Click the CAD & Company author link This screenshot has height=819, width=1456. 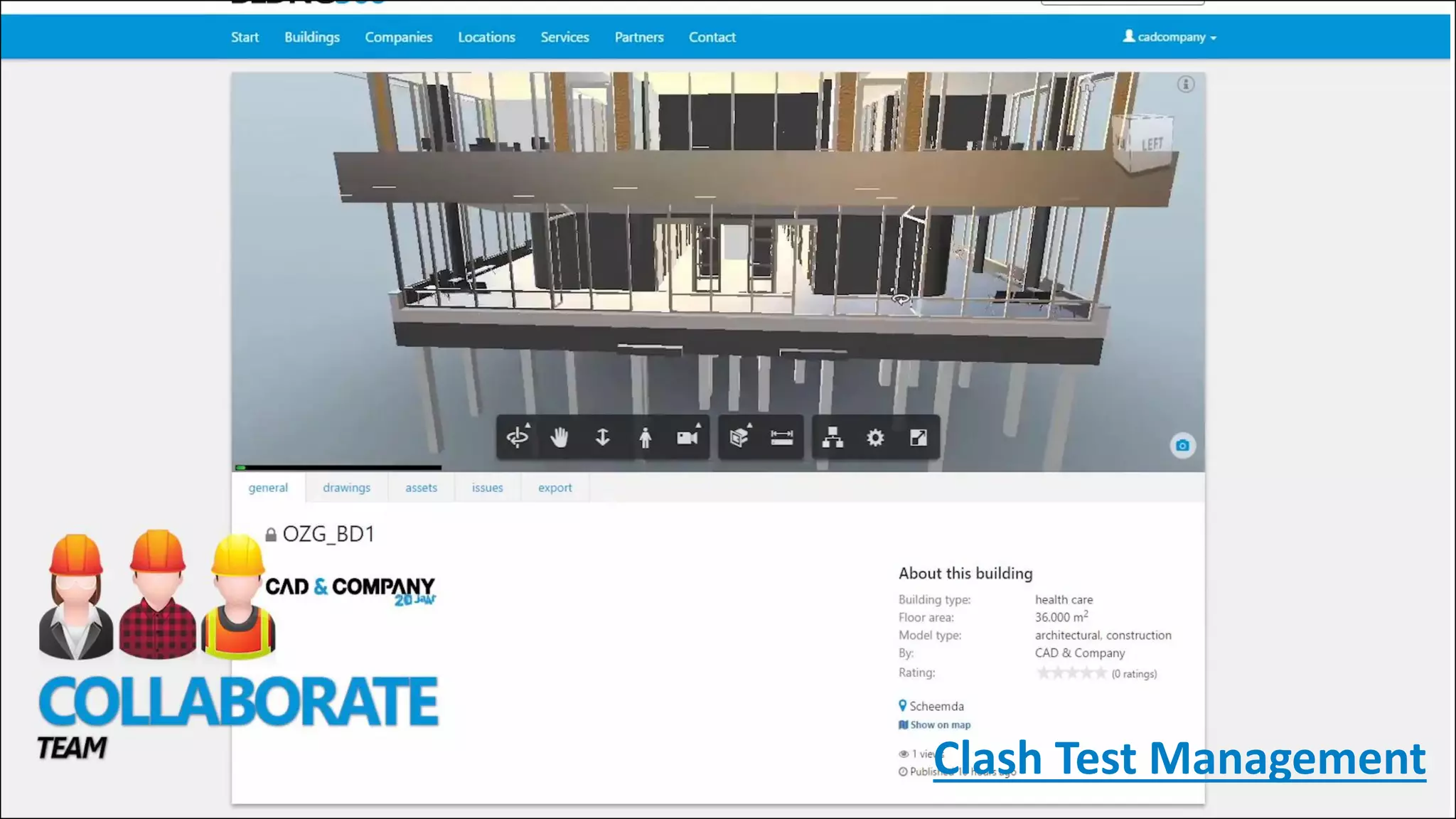(1079, 653)
